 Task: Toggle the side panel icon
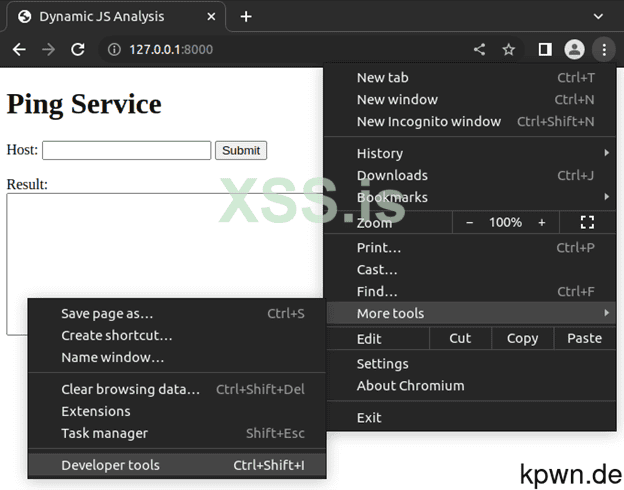click(x=545, y=50)
